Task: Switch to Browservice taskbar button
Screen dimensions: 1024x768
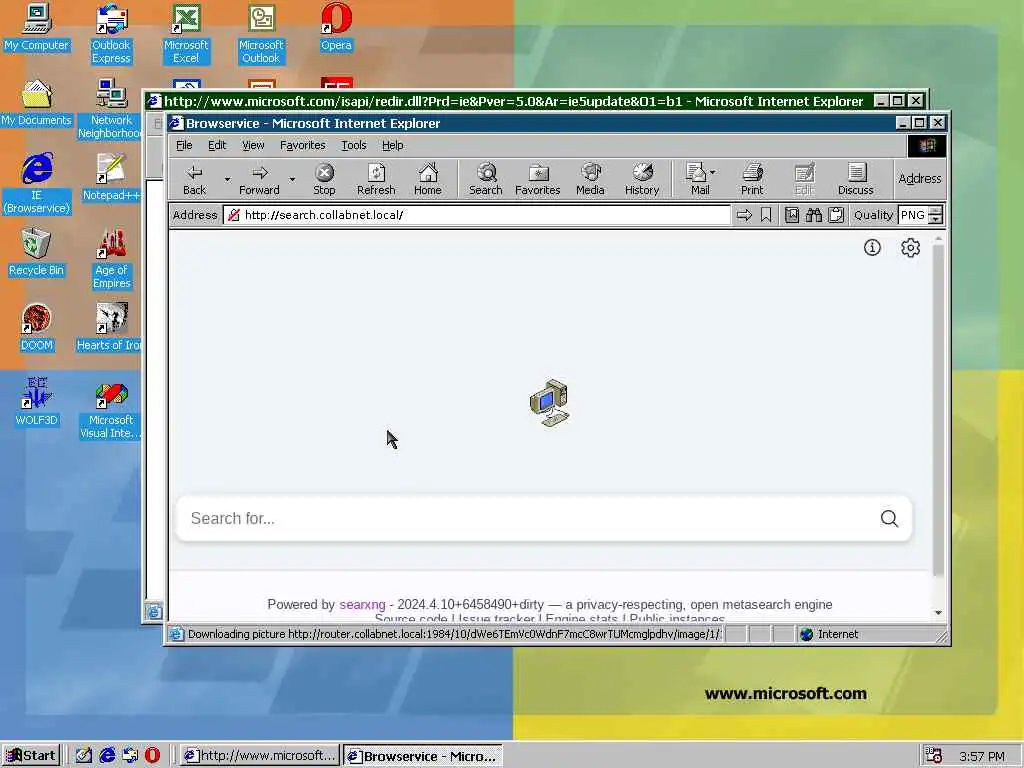Action: point(423,756)
